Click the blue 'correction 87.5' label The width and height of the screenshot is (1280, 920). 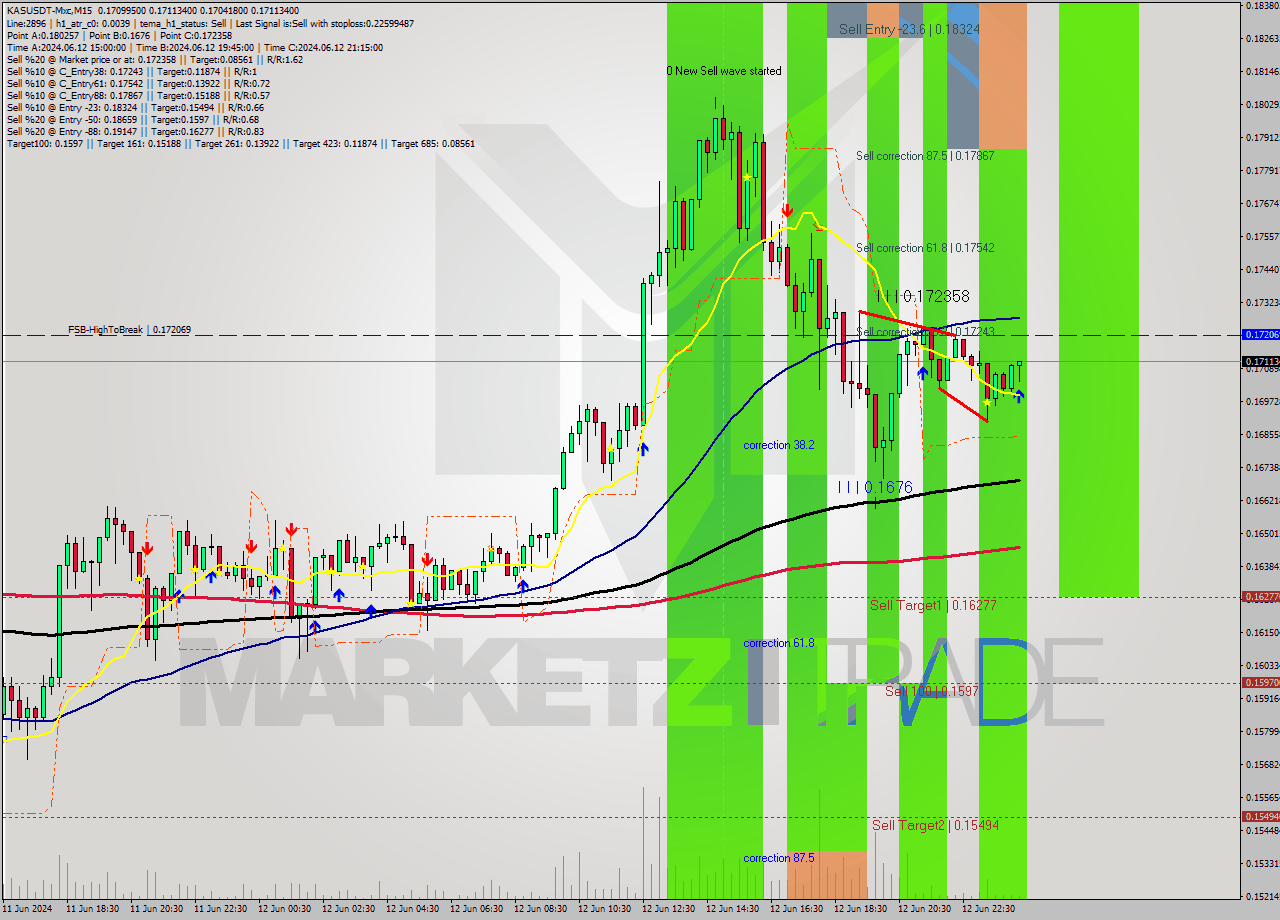point(779,858)
